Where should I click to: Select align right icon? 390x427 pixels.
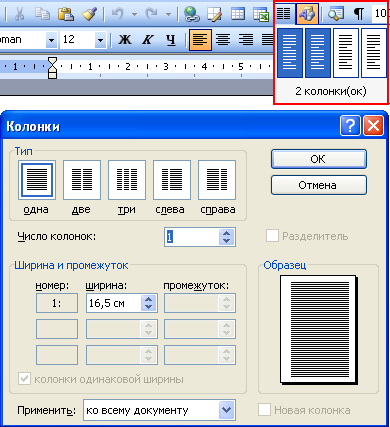[246, 40]
